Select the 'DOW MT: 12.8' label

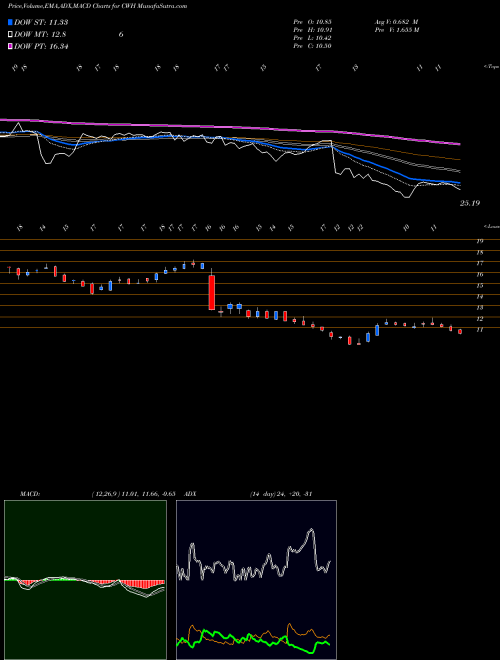pyautogui.click(x=40, y=35)
